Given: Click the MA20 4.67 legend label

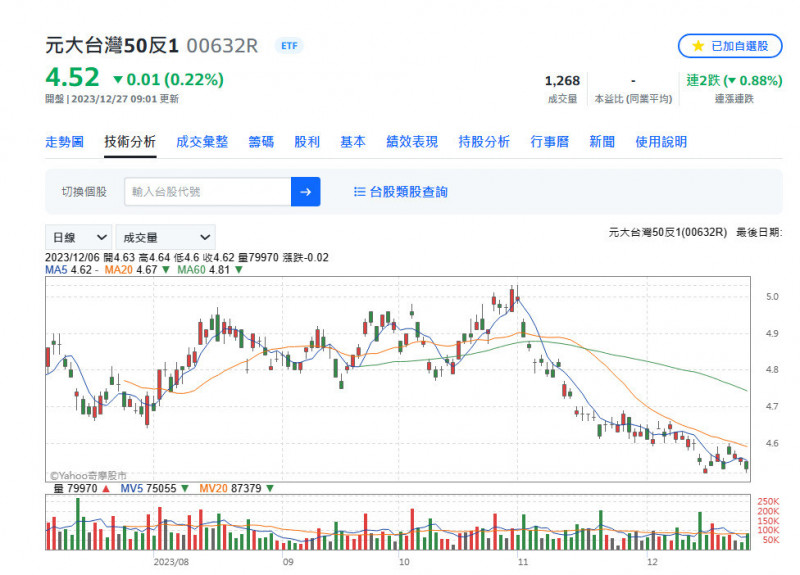Looking at the screenshot, I should point(131,269).
